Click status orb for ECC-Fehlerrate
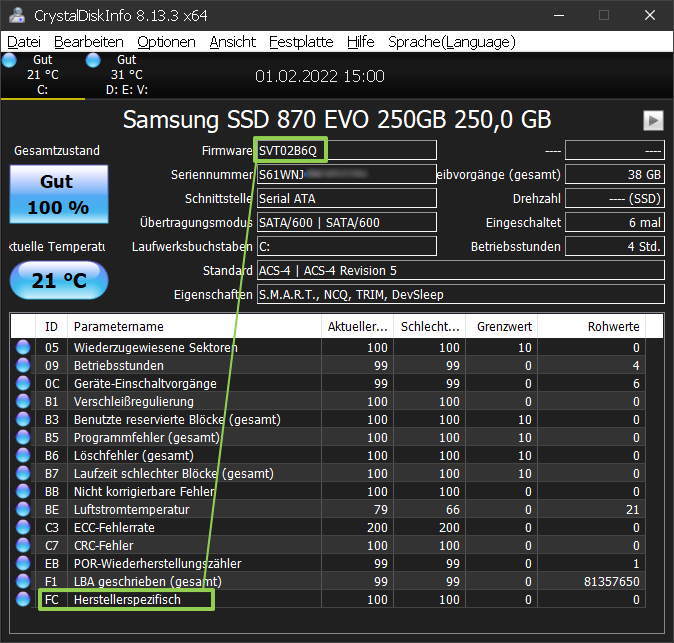The image size is (674, 643). pos(23,528)
